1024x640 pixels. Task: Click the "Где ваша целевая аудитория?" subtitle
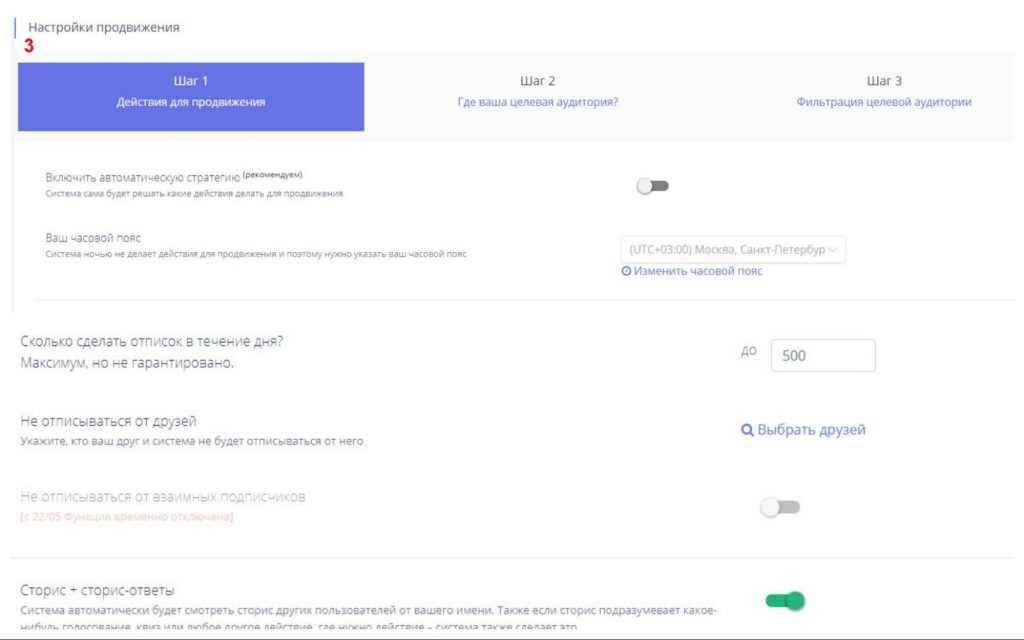coord(538,102)
